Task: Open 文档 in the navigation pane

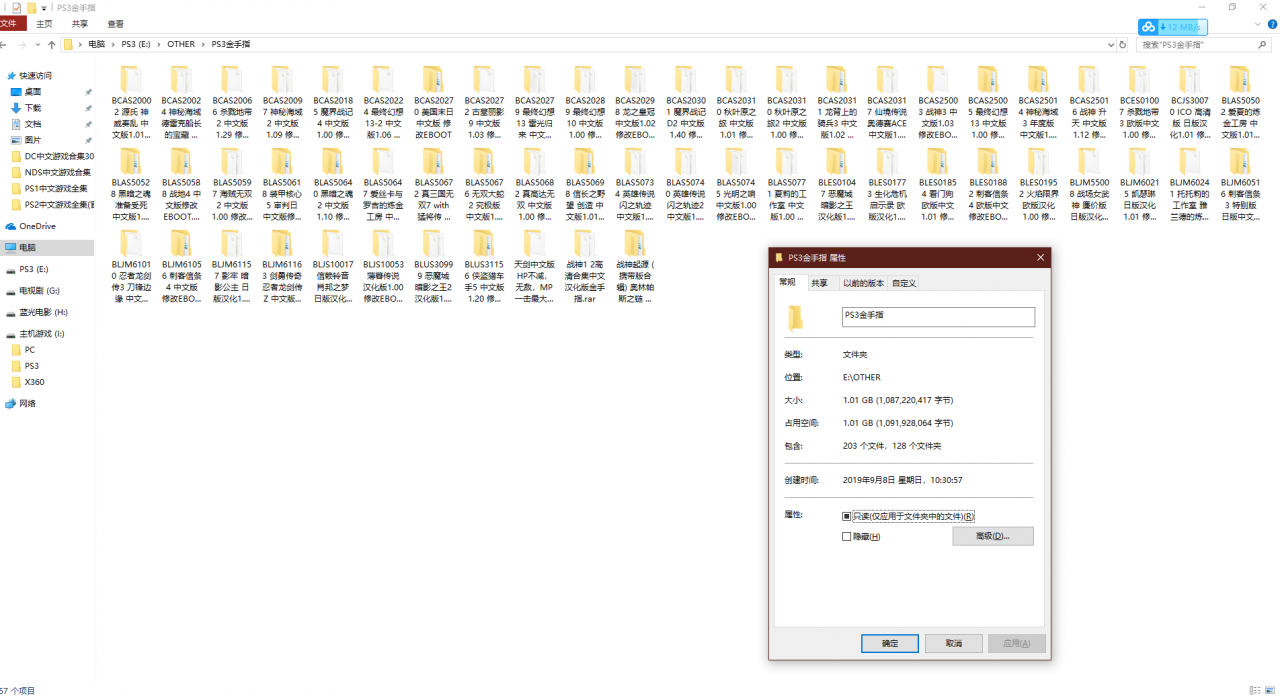Action: click(33, 124)
